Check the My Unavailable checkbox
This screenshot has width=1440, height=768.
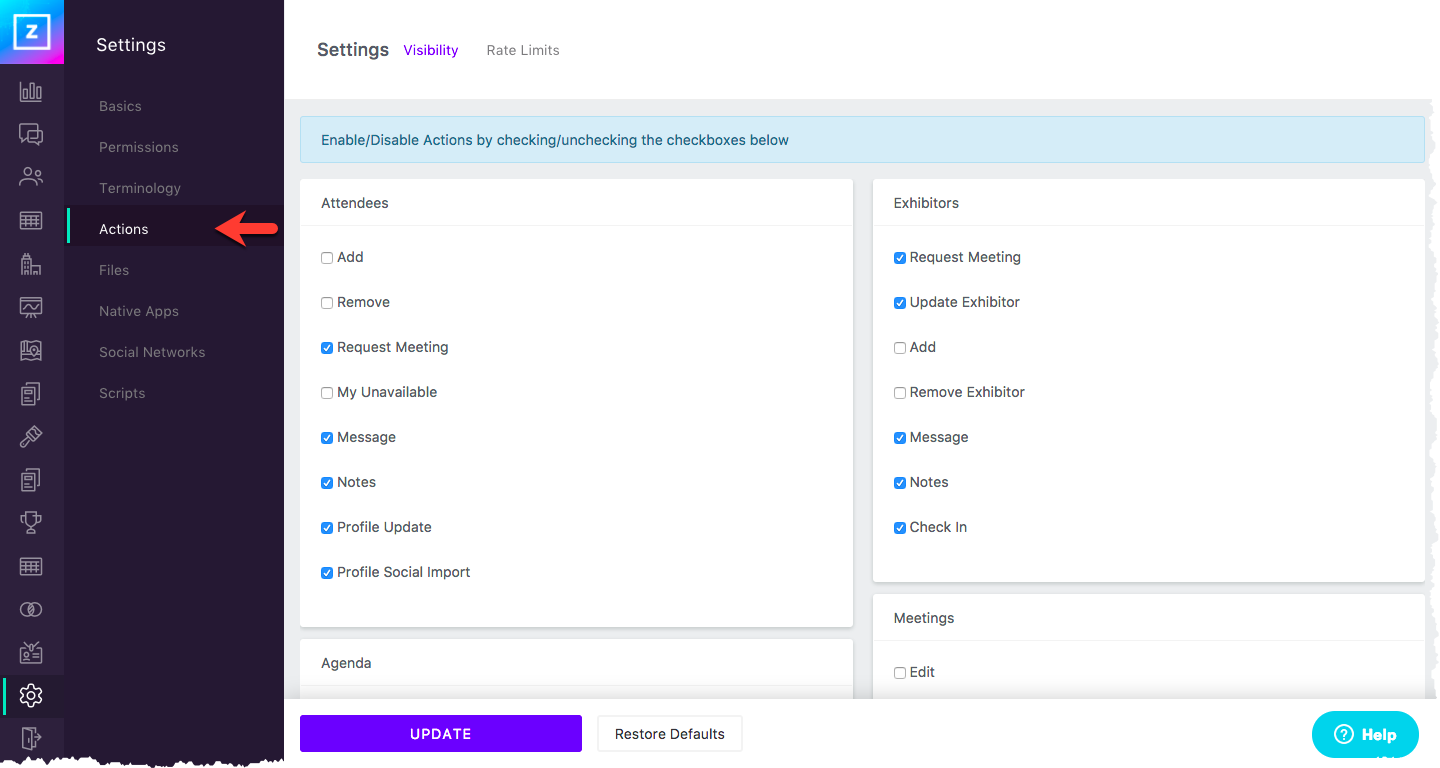(x=327, y=393)
